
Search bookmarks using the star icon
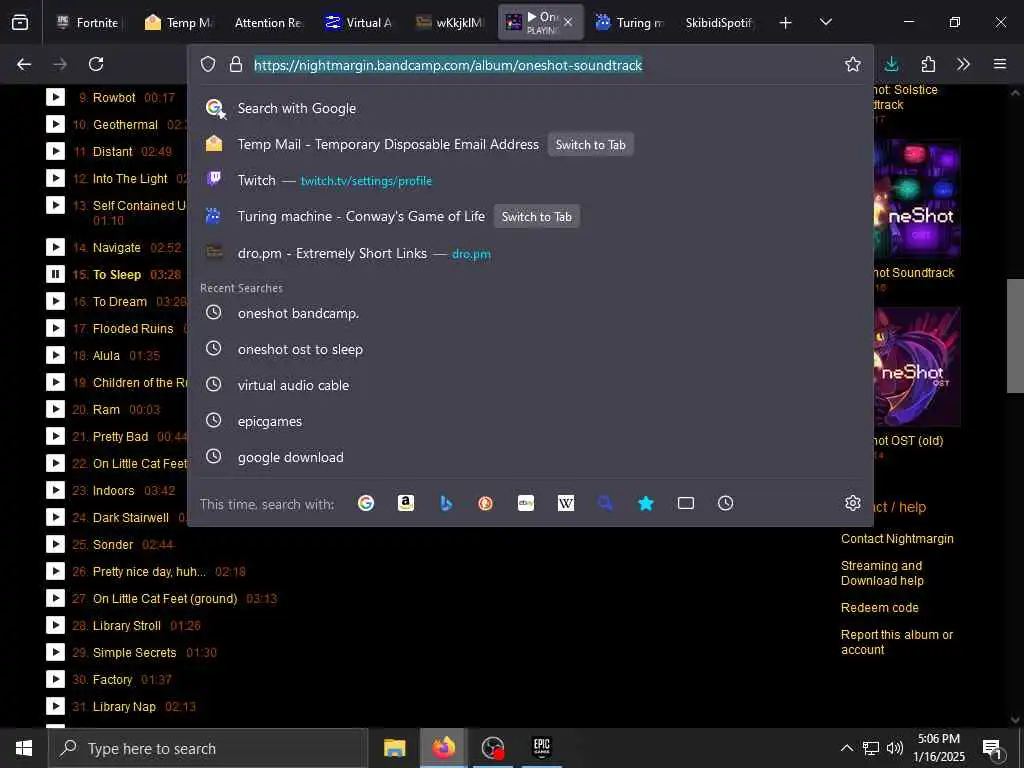(x=646, y=504)
